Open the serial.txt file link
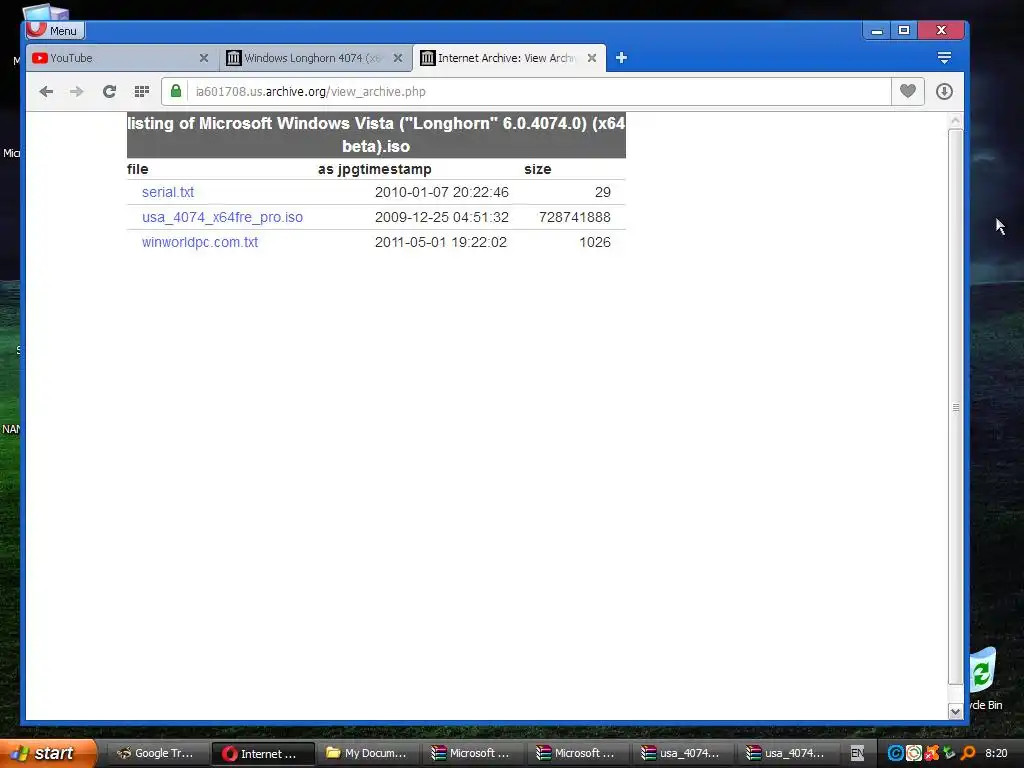Image resolution: width=1024 pixels, height=768 pixels. click(x=168, y=192)
